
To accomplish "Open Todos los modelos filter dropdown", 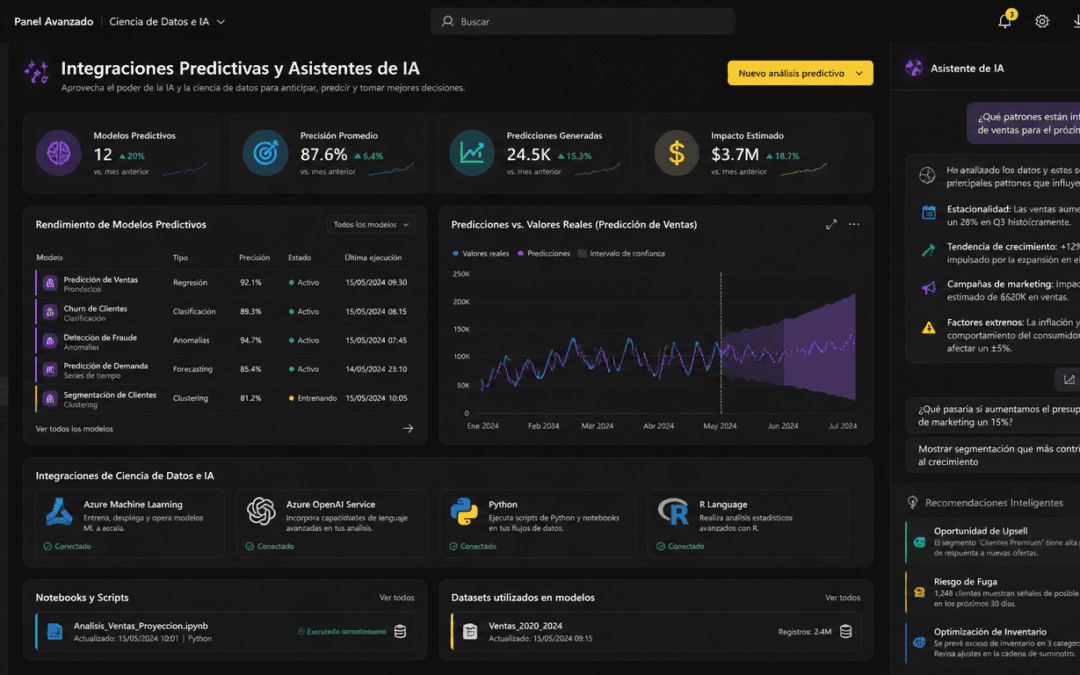I will [371, 225].
